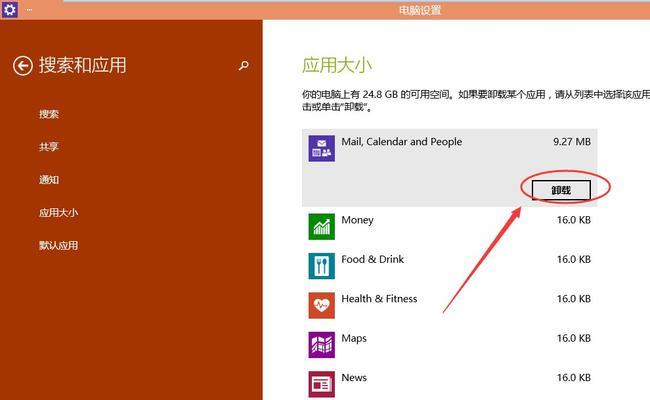Viewport: 650px width, 400px height.
Task: Click the 16.0 KB size for Food & Drink
Action: [574, 259]
